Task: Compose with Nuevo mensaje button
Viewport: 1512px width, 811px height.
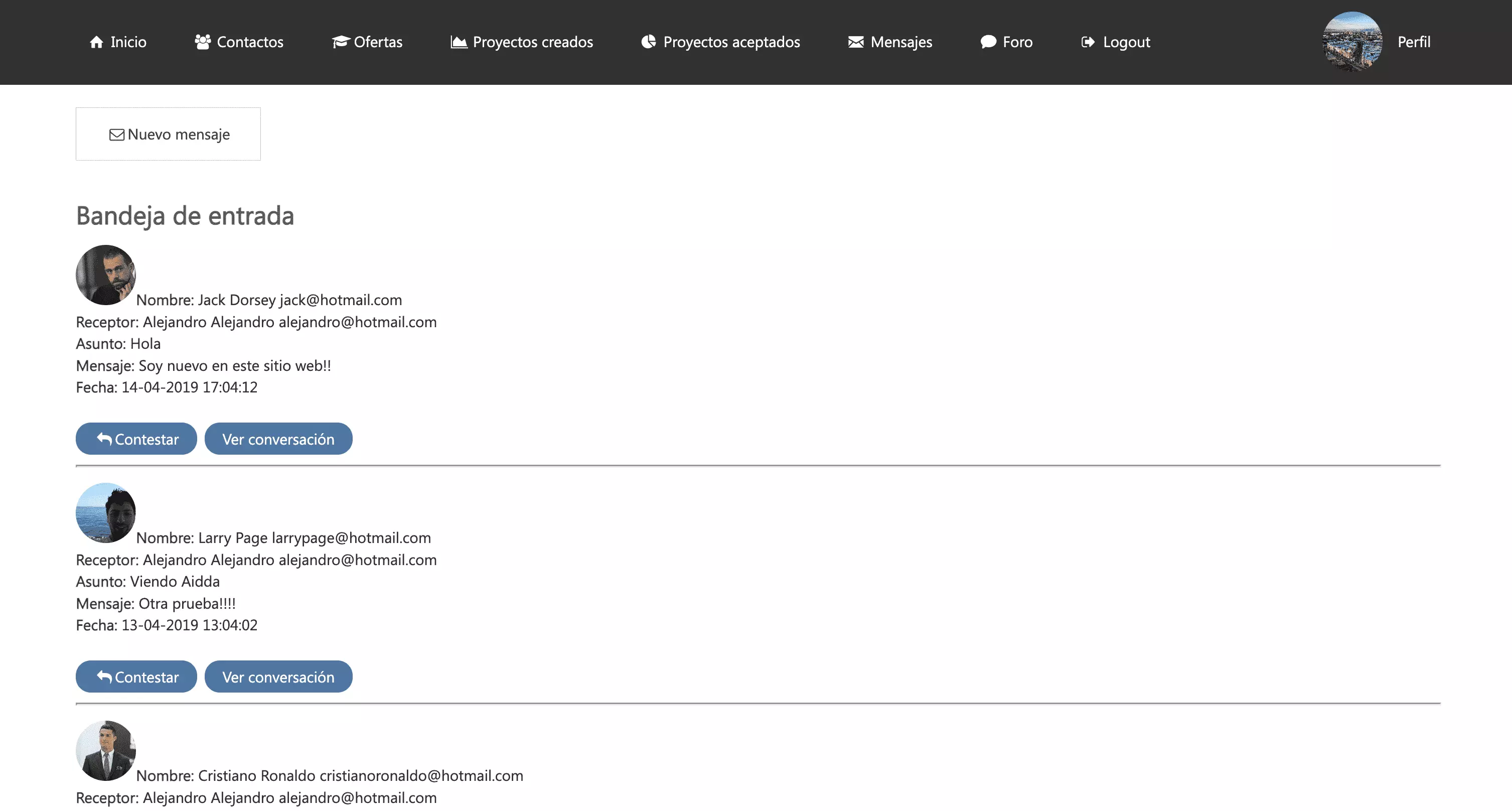Action: [x=168, y=134]
